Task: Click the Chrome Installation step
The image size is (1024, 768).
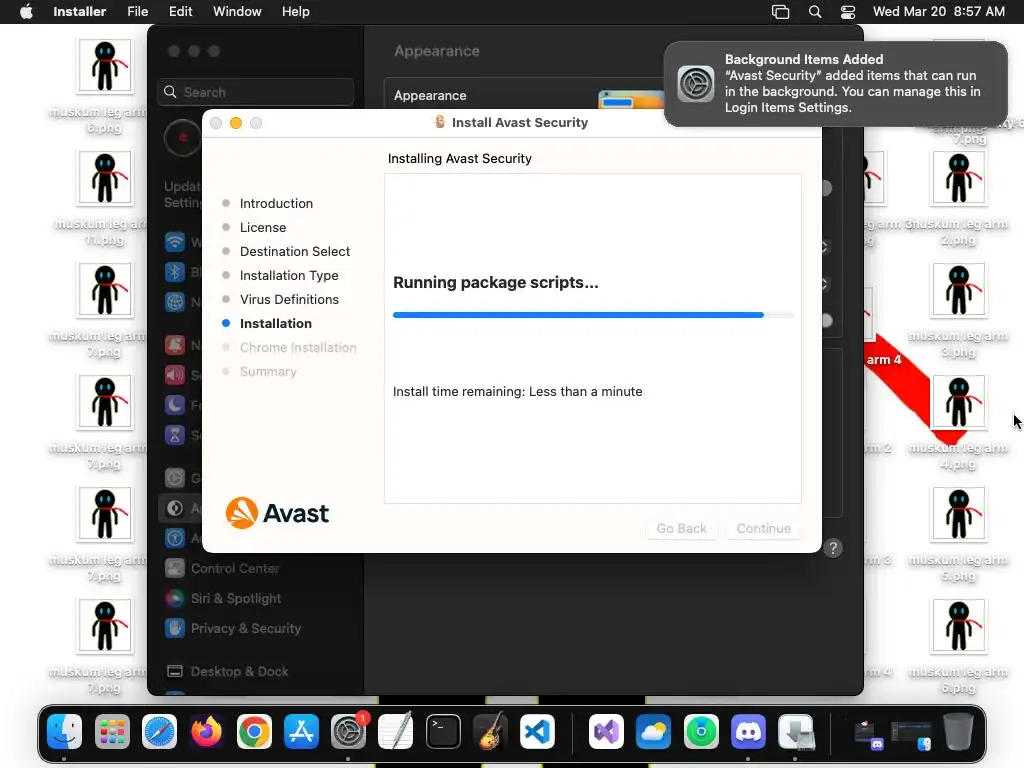Action: point(298,347)
